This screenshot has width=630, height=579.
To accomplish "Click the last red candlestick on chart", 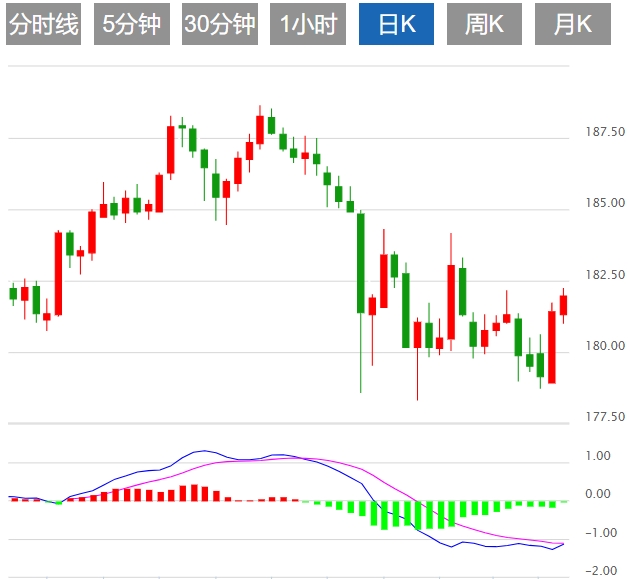I will pos(563,305).
